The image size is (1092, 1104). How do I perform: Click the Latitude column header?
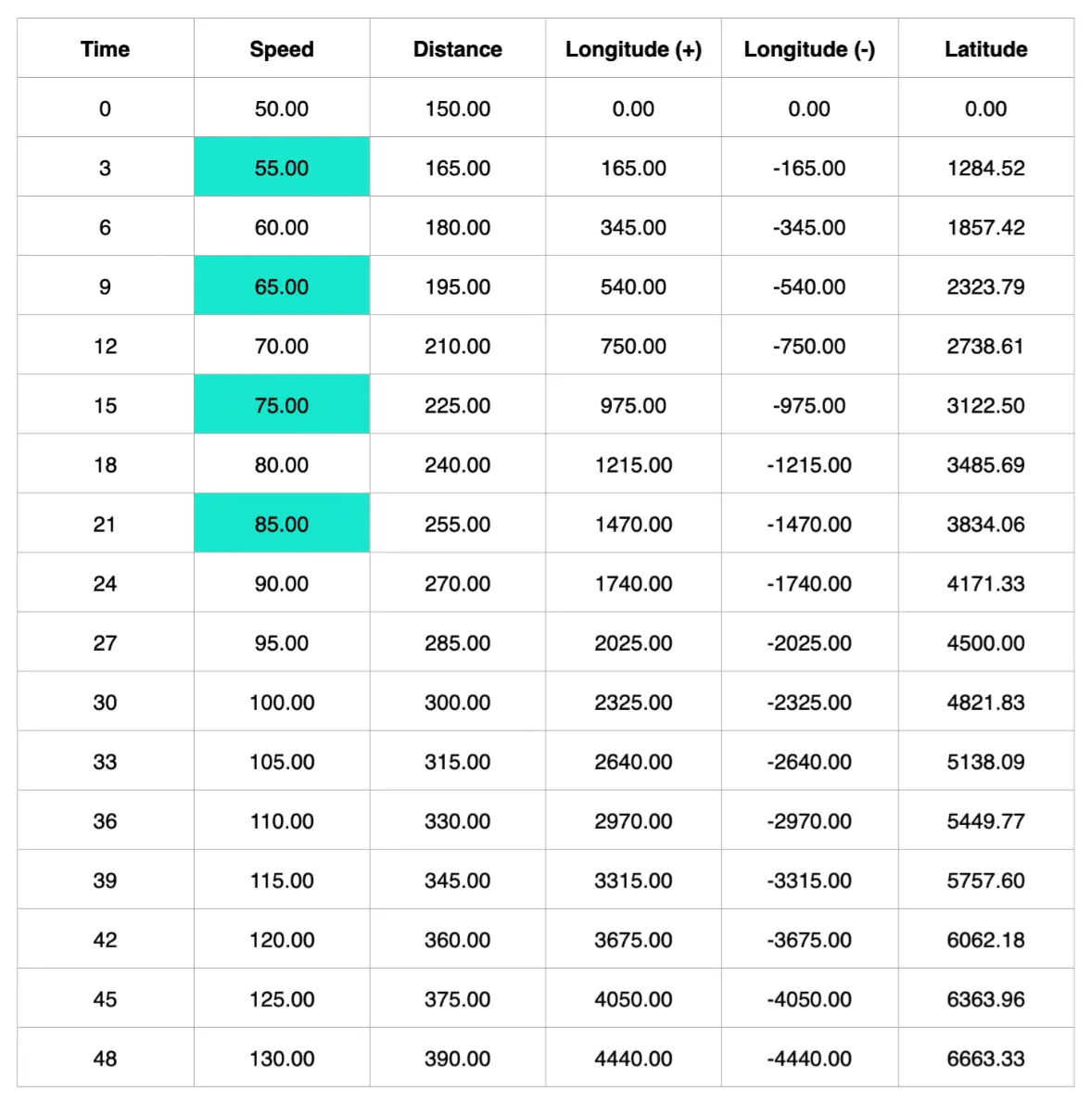coord(985,49)
